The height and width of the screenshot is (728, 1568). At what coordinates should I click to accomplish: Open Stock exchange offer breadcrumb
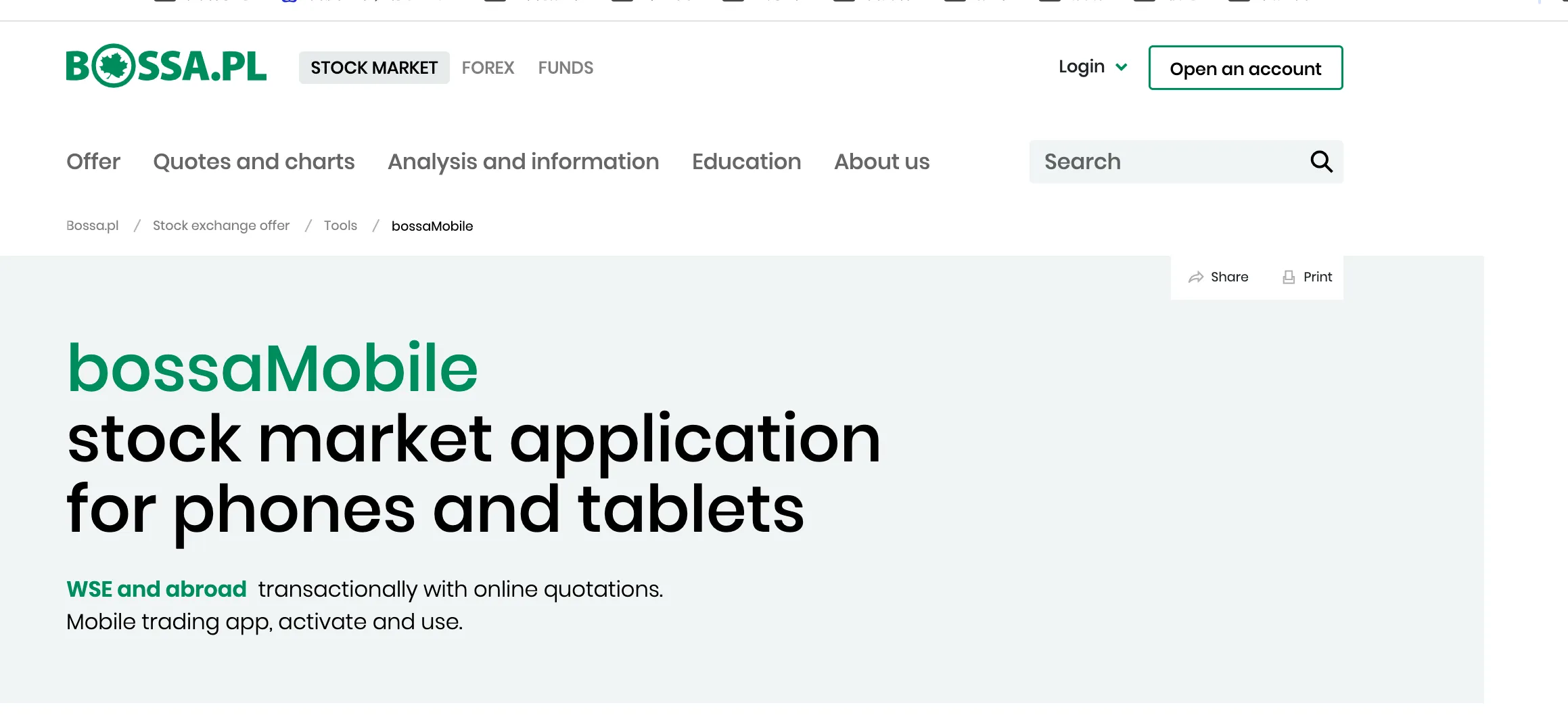[221, 226]
